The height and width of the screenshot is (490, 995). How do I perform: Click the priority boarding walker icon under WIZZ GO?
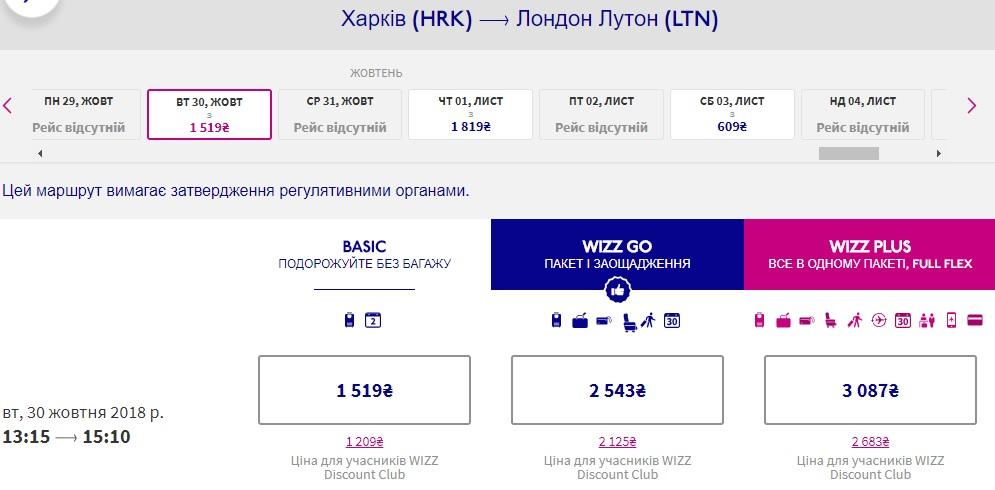tap(650, 321)
